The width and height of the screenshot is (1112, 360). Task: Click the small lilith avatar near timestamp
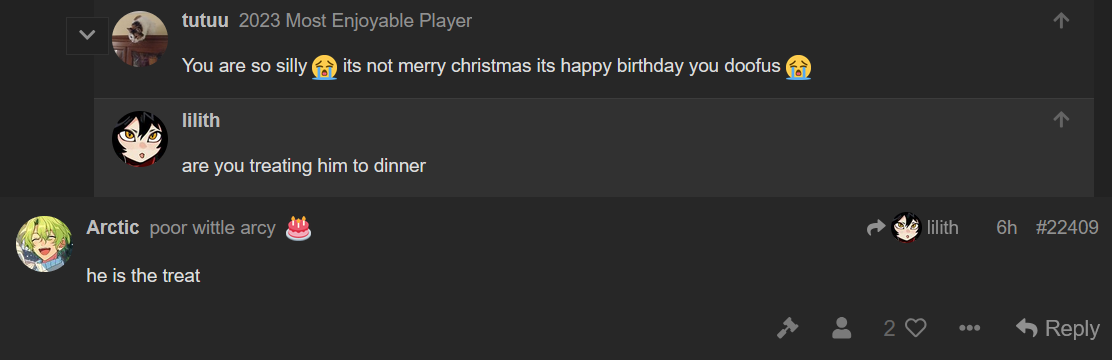(x=906, y=227)
